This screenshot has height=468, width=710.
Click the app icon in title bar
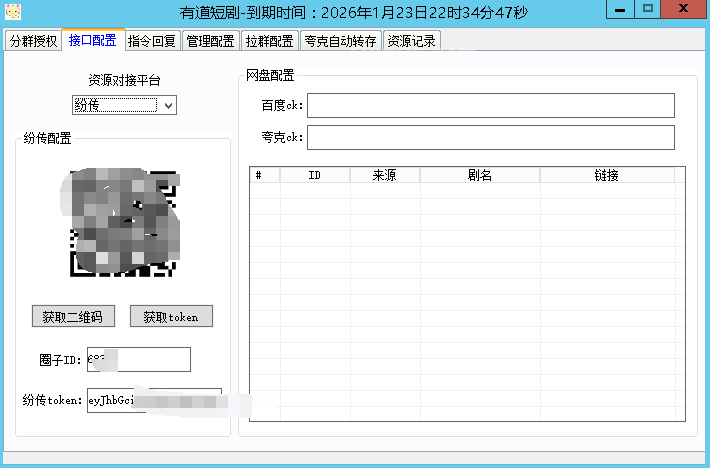point(13,12)
